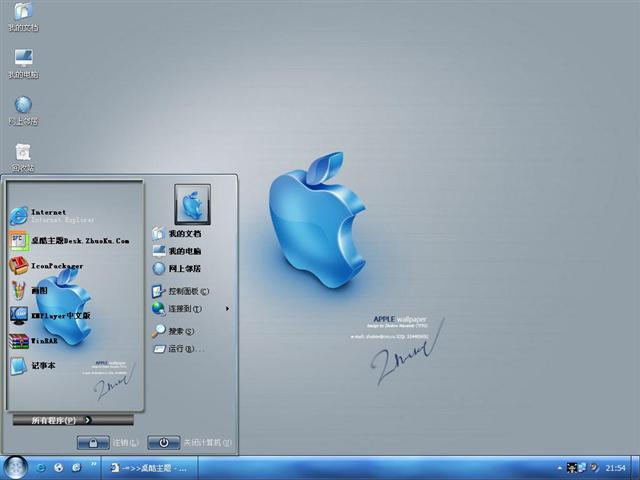Select 运行(R)... in the Start menu
The height and width of the screenshot is (480, 640).
tap(180, 349)
